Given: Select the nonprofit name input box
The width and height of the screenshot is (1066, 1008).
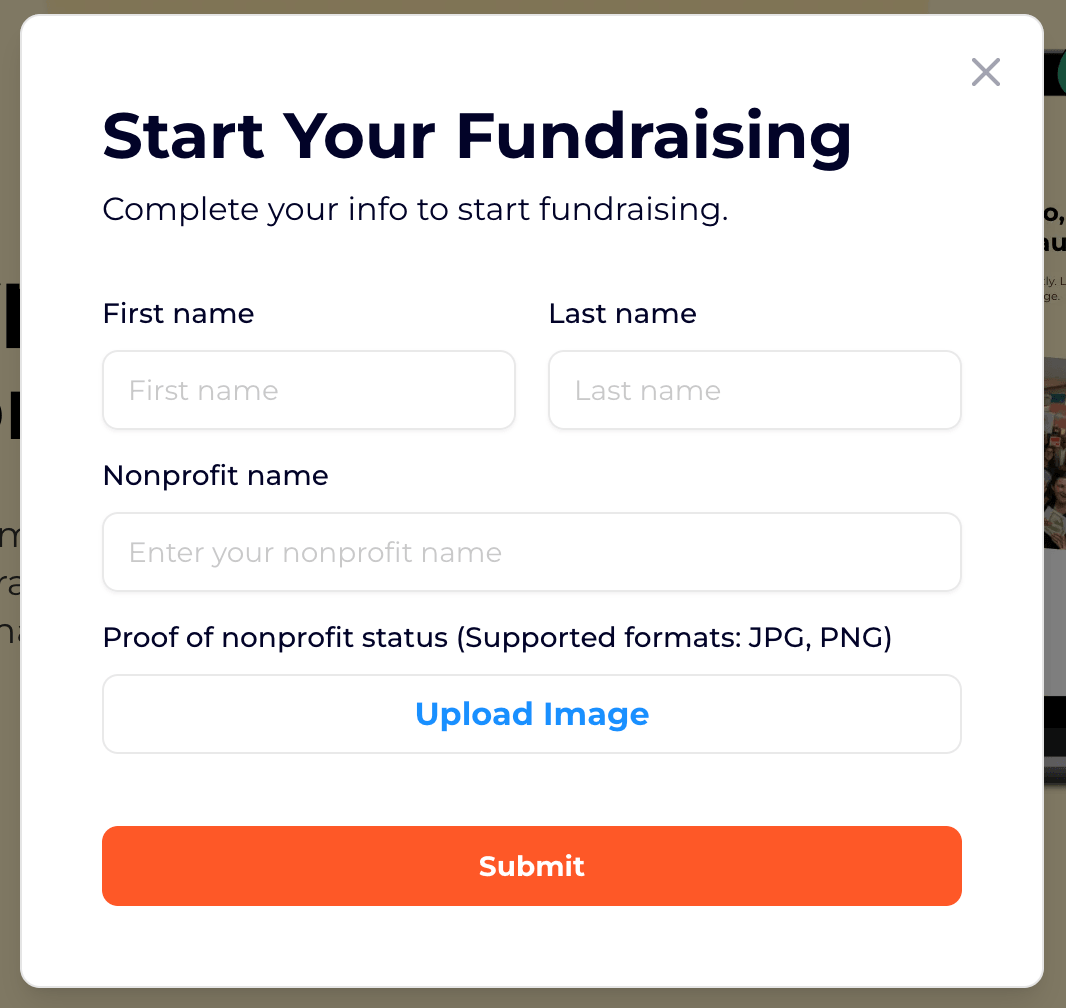Looking at the screenshot, I should [532, 552].
